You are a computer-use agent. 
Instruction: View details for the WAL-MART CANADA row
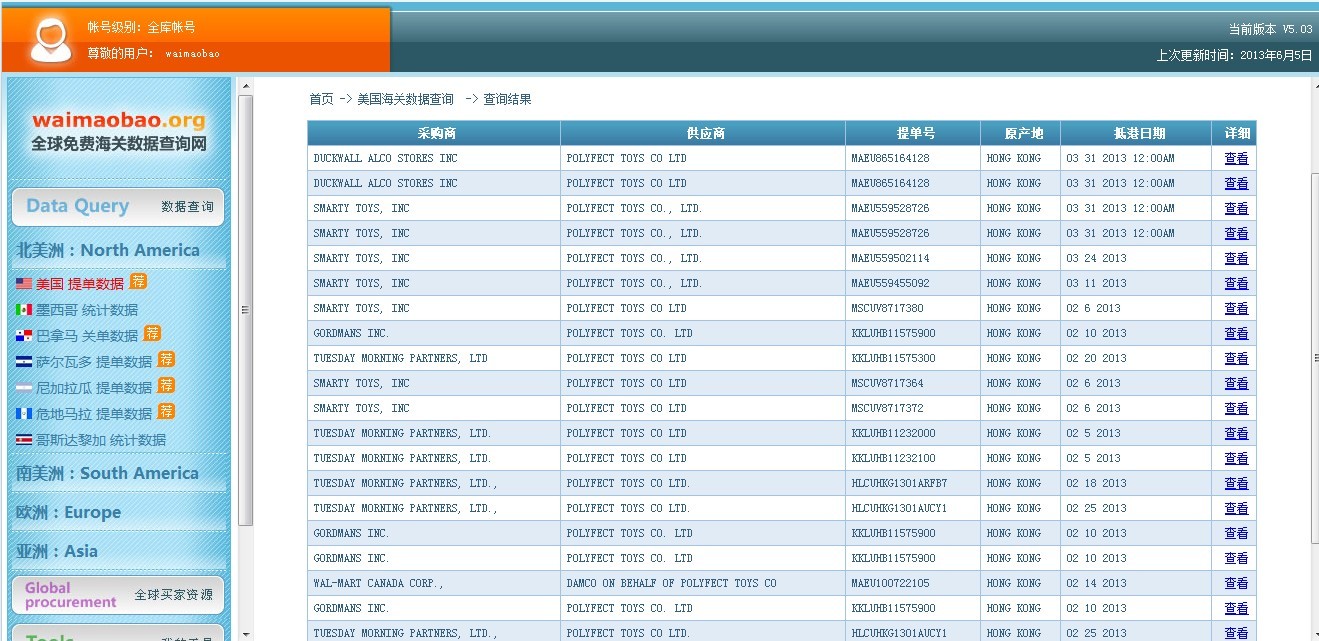1236,583
